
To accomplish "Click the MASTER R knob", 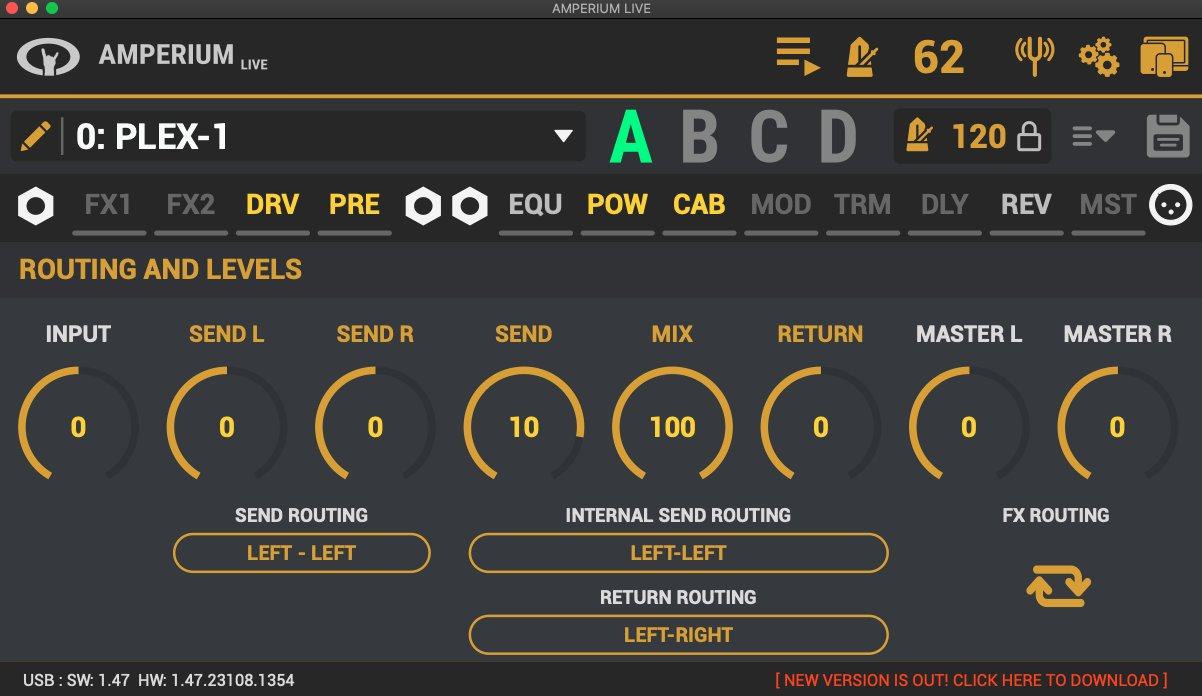I will pyautogui.click(x=1117, y=427).
